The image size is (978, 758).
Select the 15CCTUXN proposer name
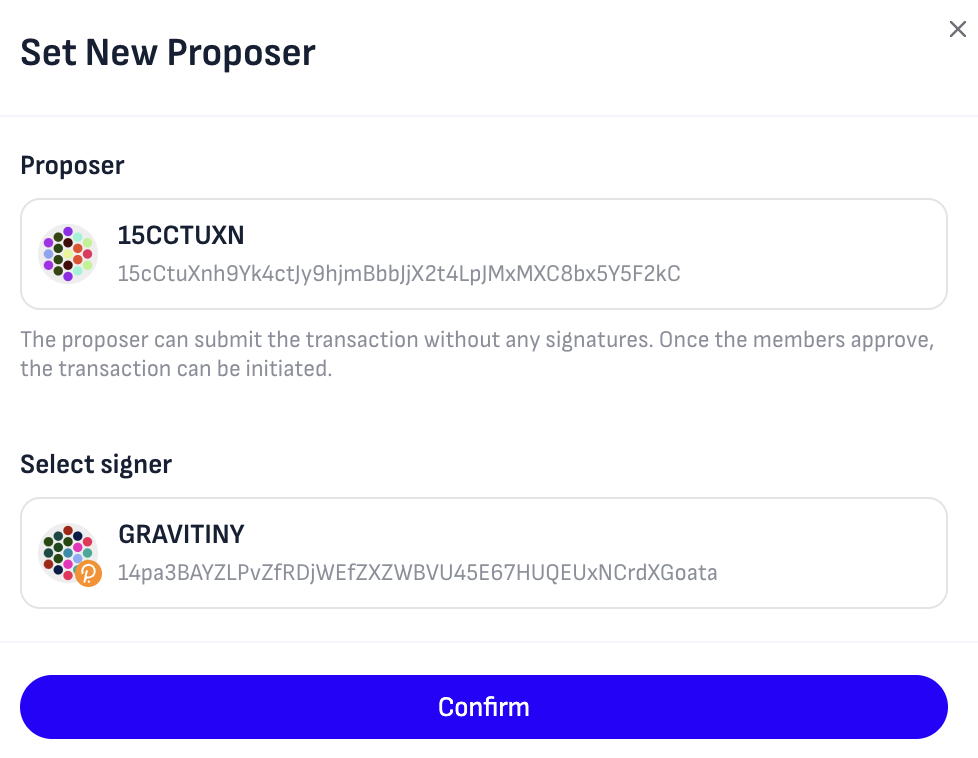coord(181,236)
